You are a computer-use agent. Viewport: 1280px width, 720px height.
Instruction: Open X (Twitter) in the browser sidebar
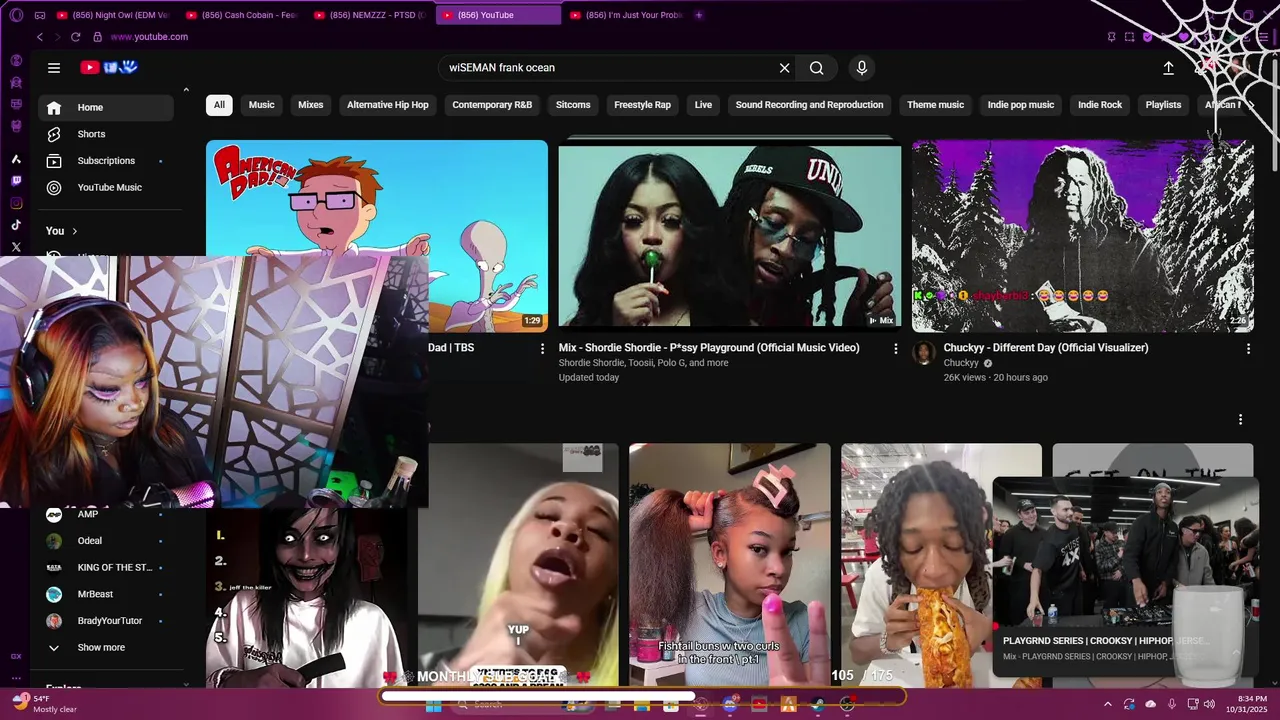coord(16,247)
